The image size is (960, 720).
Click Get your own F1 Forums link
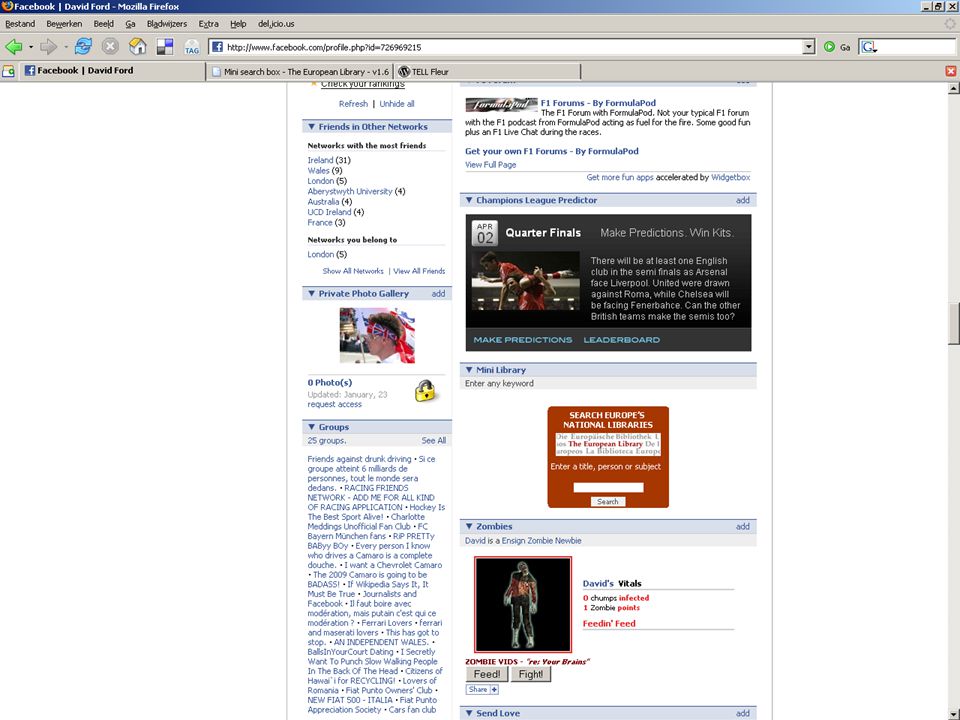(x=552, y=151)
